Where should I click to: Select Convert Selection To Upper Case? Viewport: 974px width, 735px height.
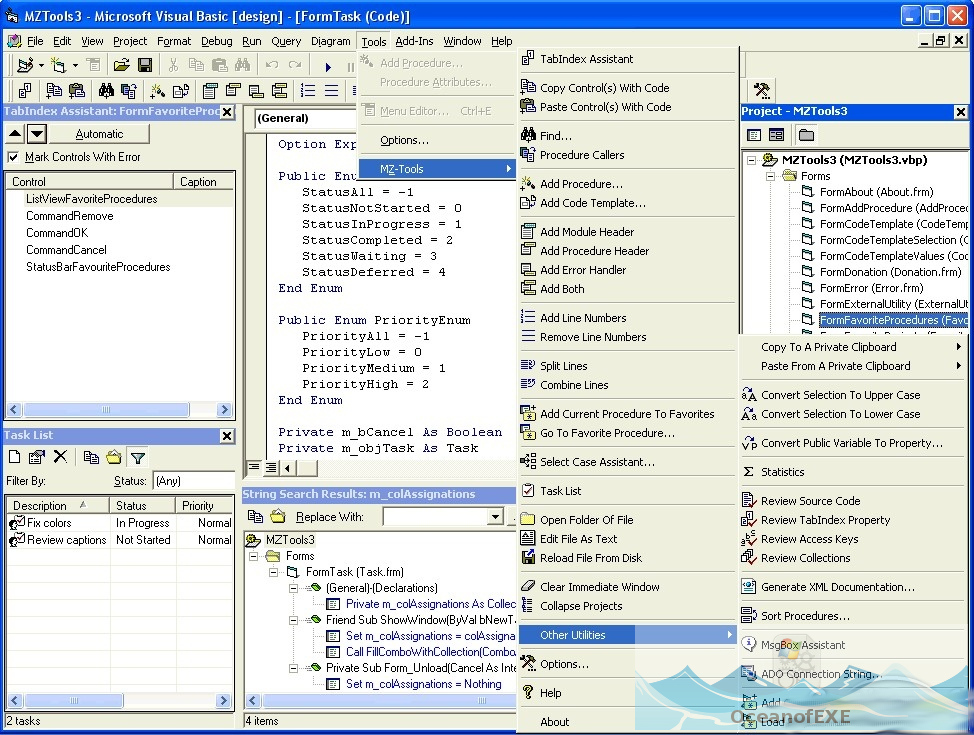coord(853,395)
